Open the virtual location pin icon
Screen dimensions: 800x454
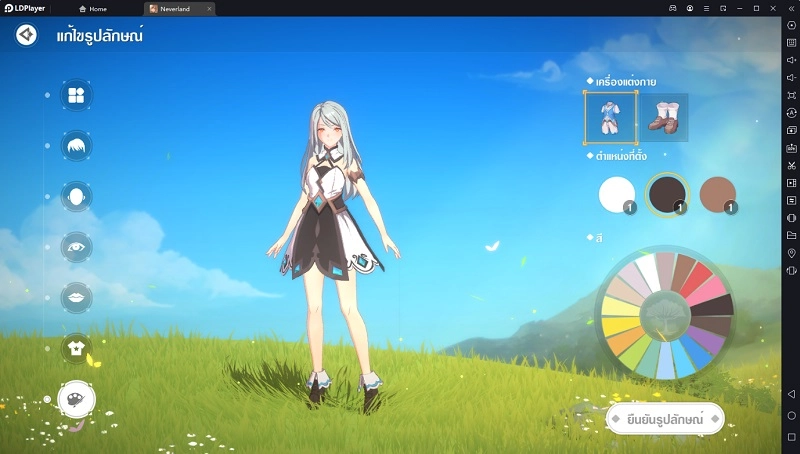(x=791, y=253)
